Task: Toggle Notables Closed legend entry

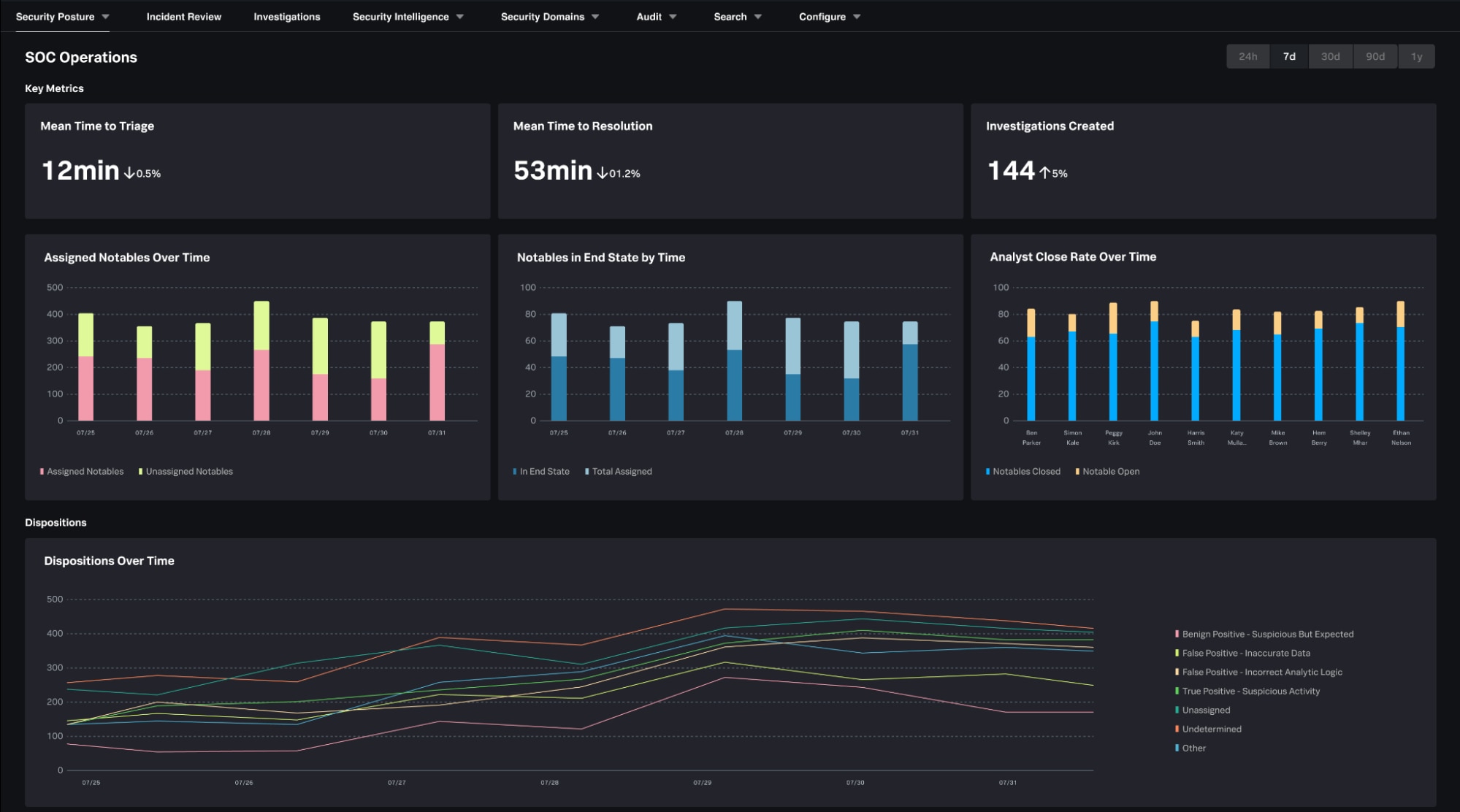Action: click(x=1023, y=472)
